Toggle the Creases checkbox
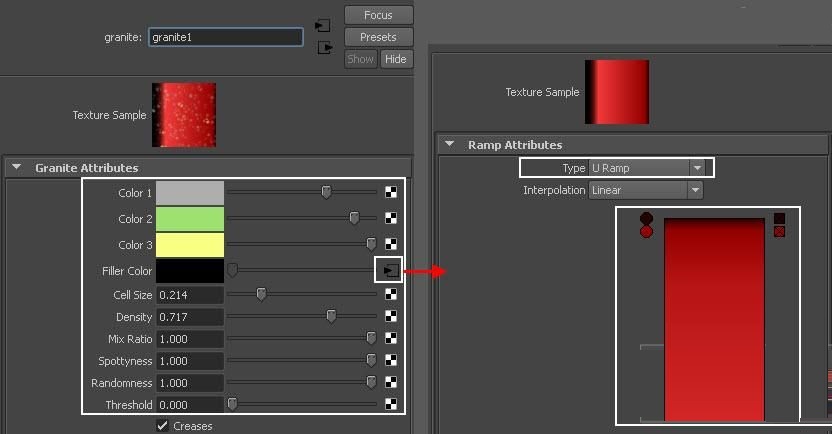 tap(162, 426)
